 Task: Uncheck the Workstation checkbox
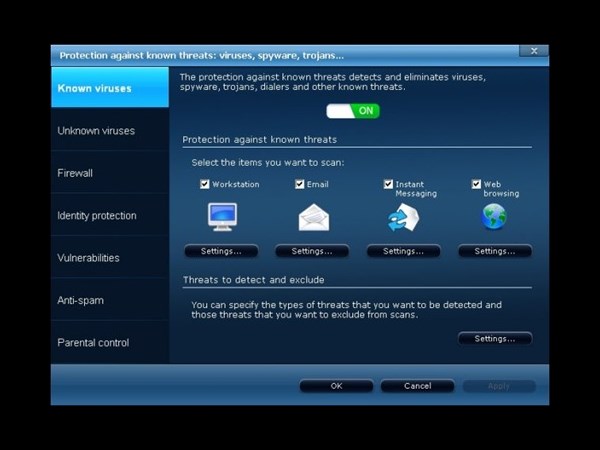(205, 184)
